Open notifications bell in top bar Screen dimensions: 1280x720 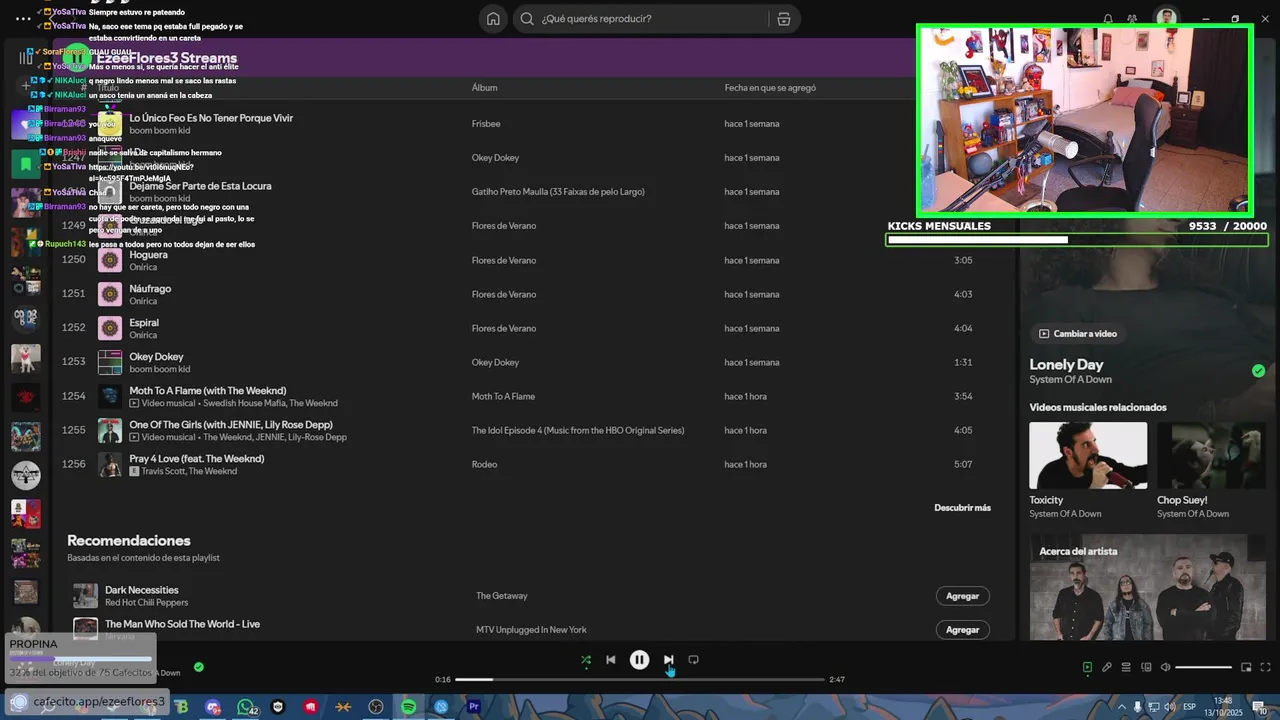(1108, 19)
